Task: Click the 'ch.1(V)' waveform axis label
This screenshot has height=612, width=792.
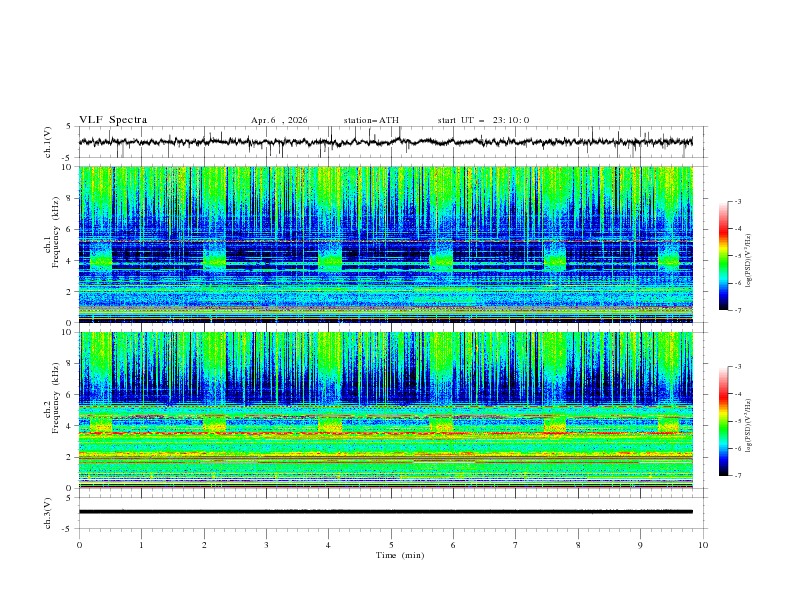Action: click(48, 142)
